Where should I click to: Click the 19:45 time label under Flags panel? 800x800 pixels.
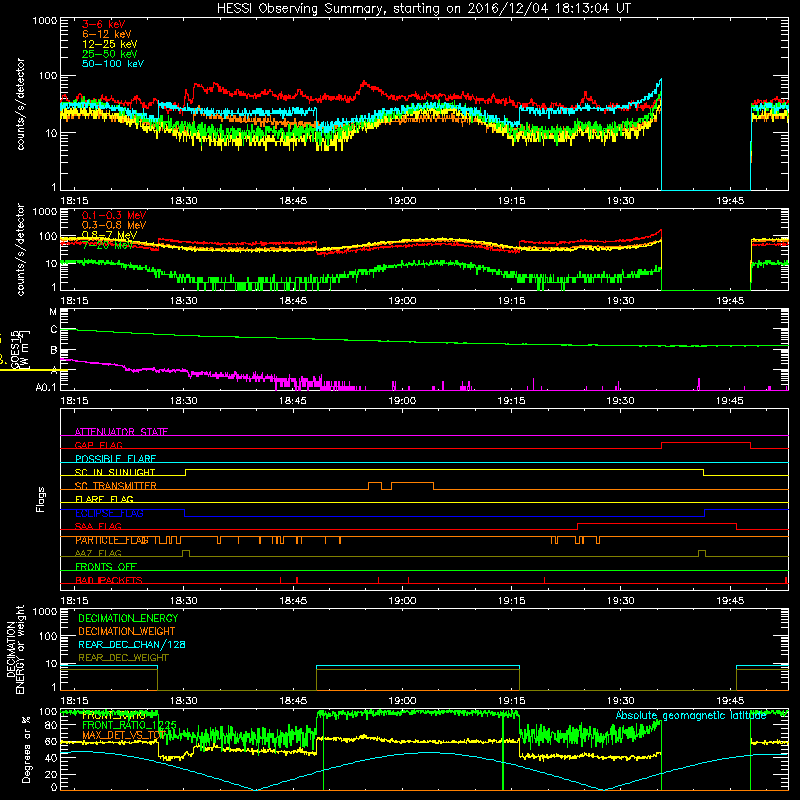[730, 601]
